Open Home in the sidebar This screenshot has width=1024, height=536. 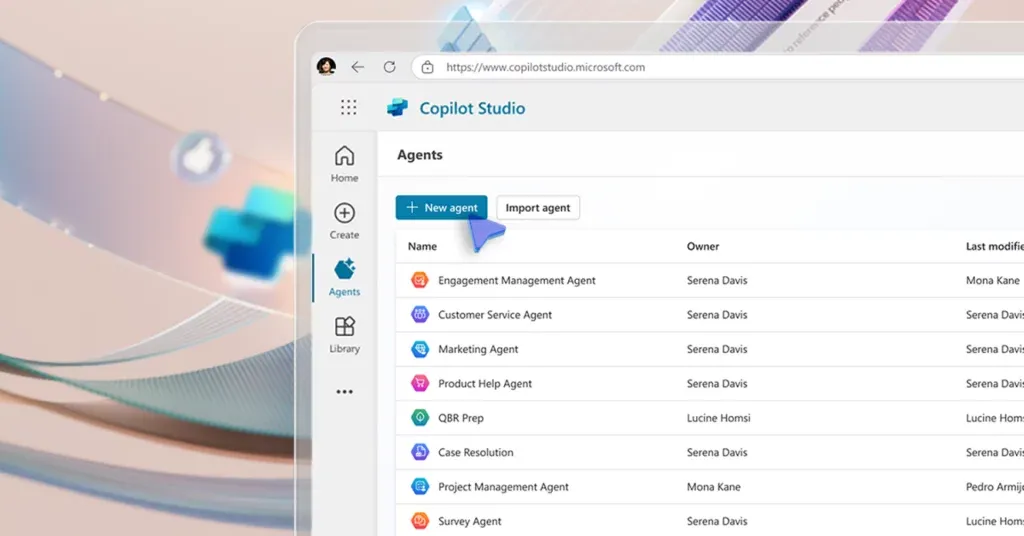(344, 165)
